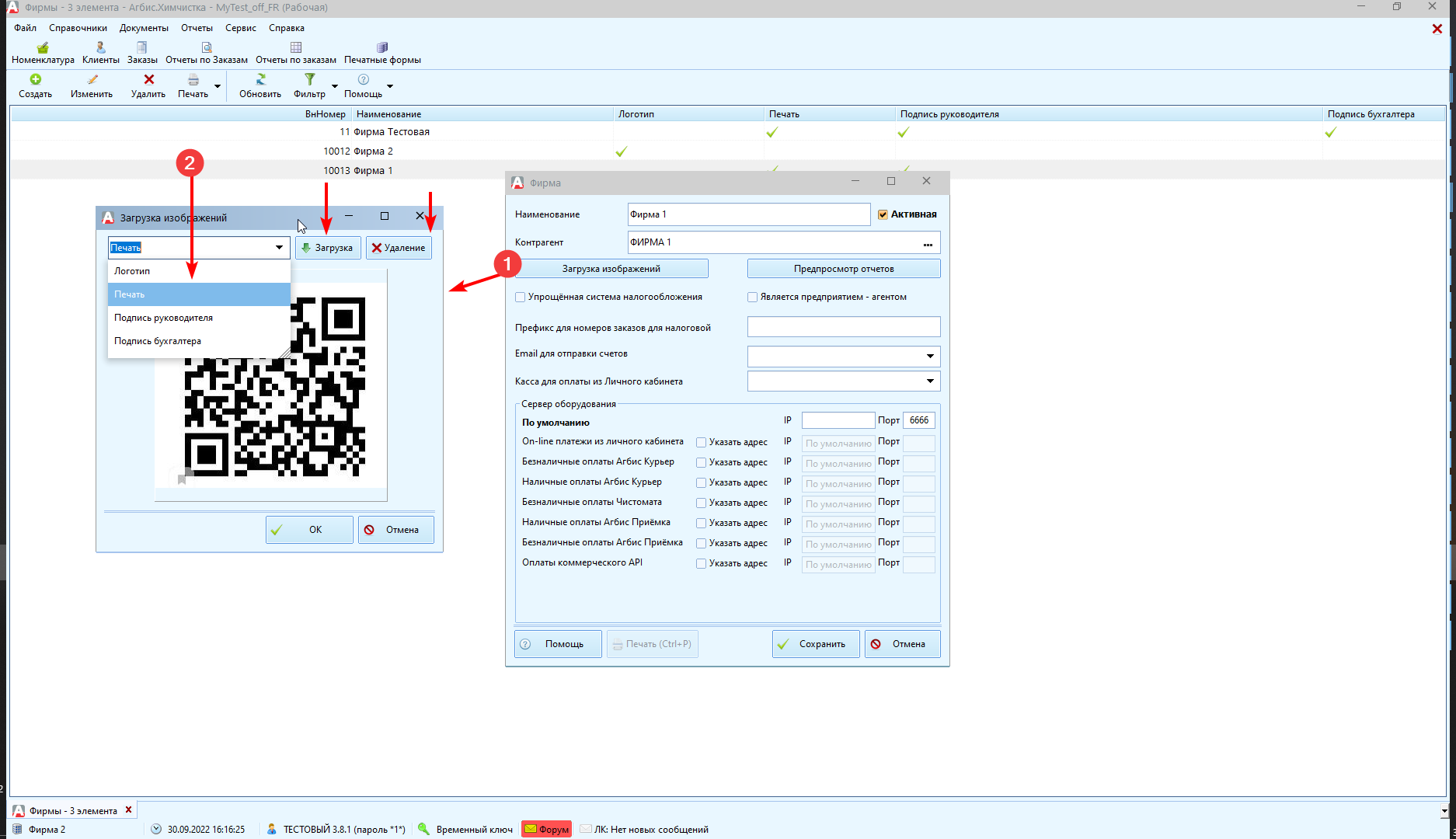Click the Создать toolbar icon
Image resolution: width=1456 pixels, height=839 pixels.
click(36, 79)
